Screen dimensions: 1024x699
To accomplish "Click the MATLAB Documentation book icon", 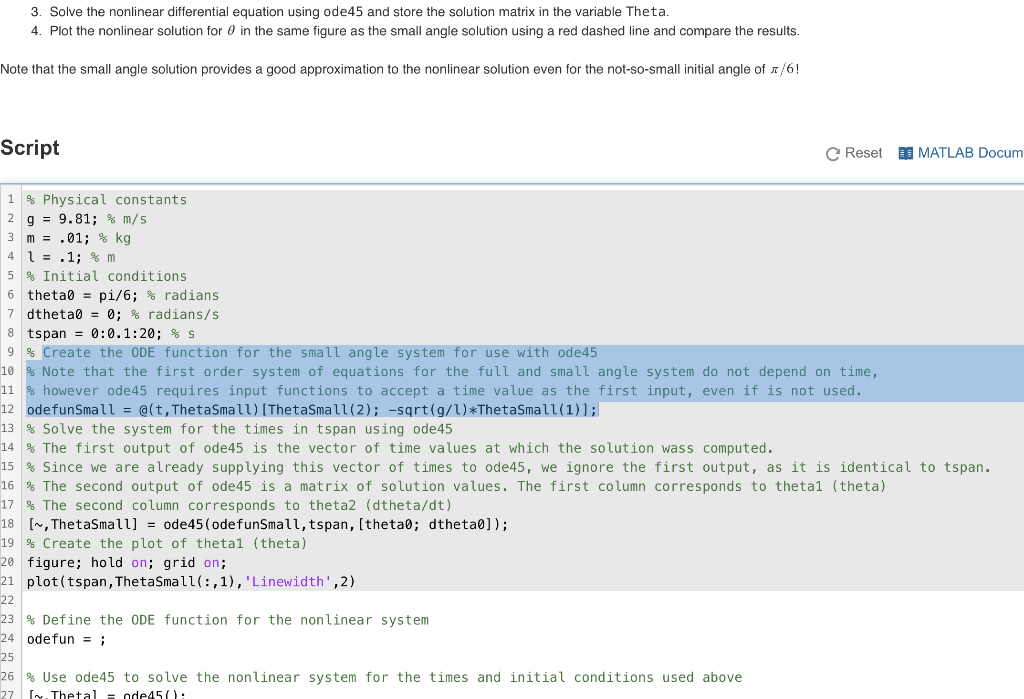I will (x=907, y=153).
